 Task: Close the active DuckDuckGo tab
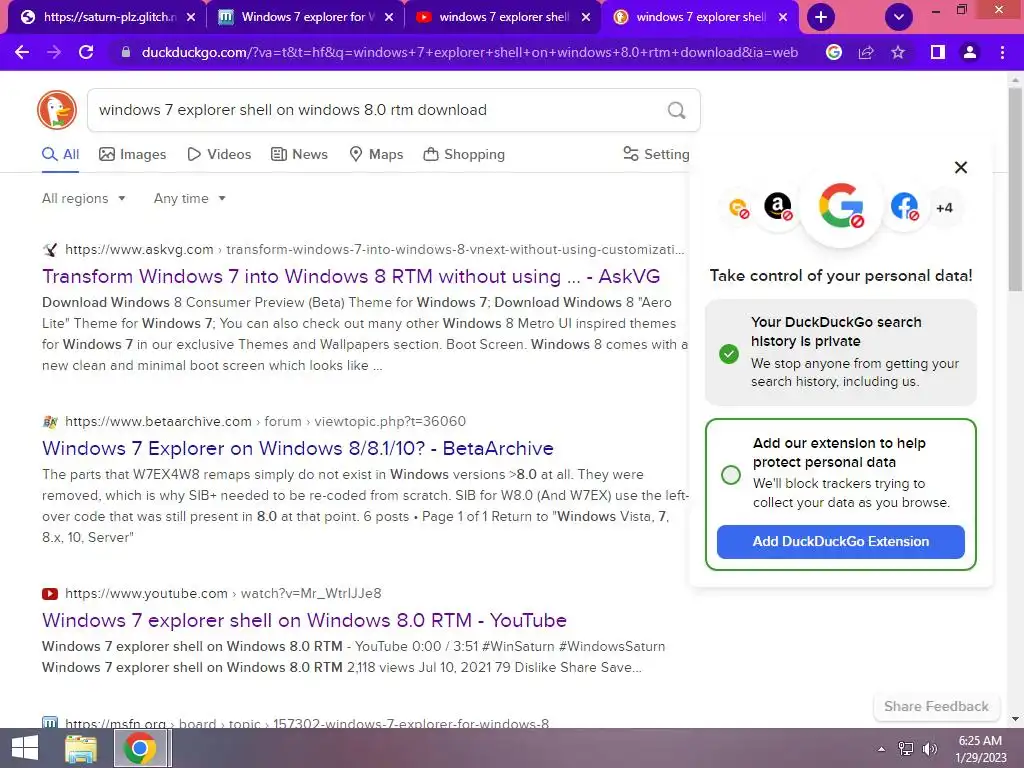[x=783, y=18]
